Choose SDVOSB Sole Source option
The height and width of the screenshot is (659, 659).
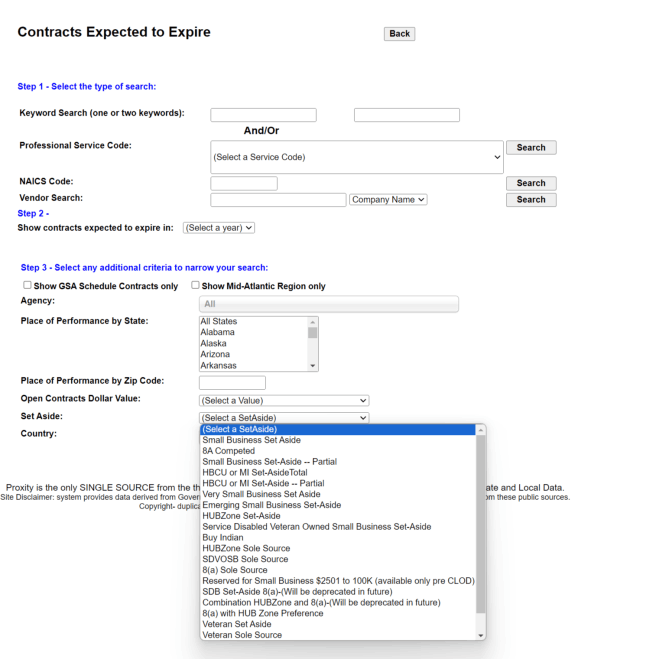[338, 559]
